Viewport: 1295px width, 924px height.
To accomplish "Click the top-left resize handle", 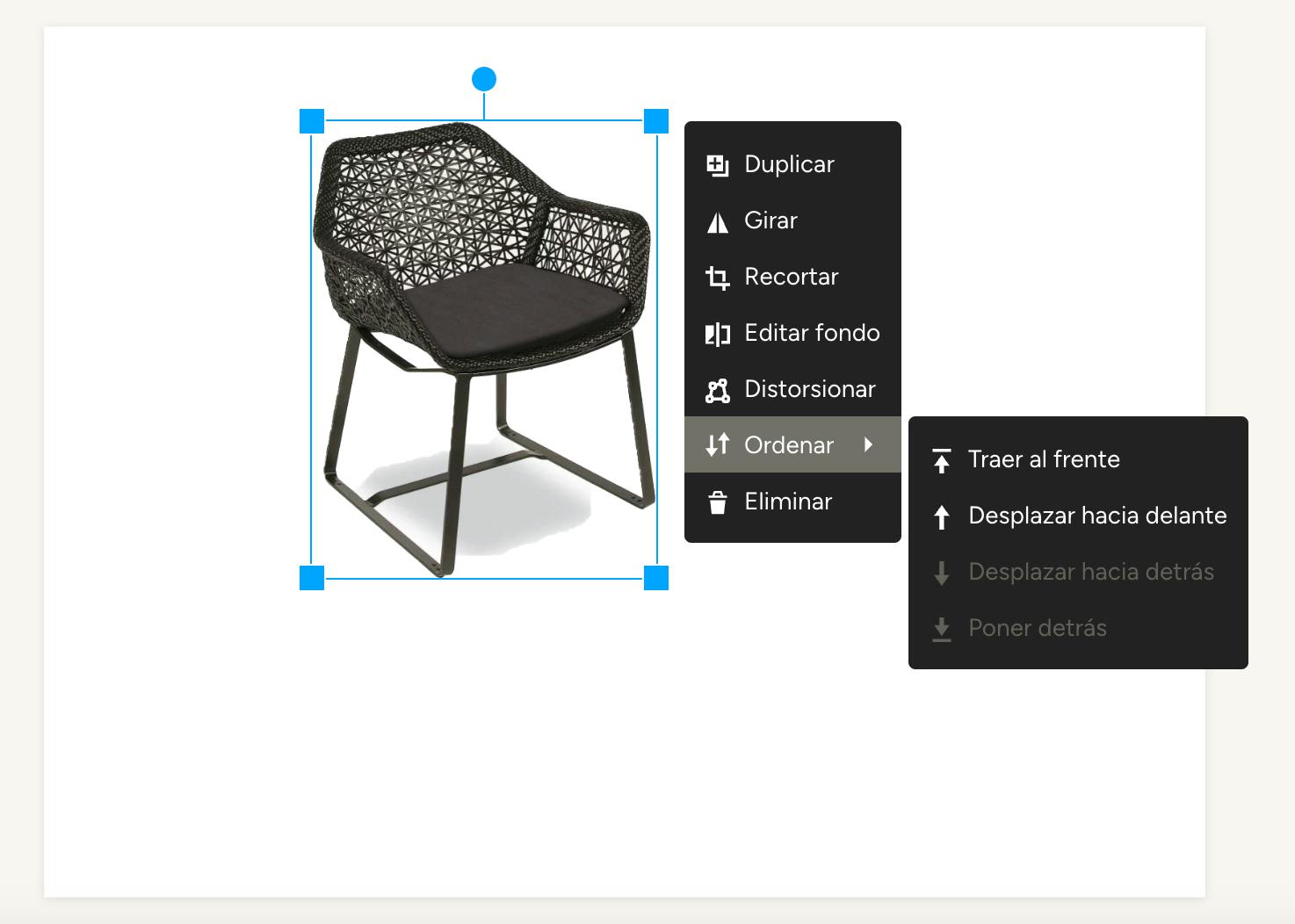I will [x=312, y=121].
